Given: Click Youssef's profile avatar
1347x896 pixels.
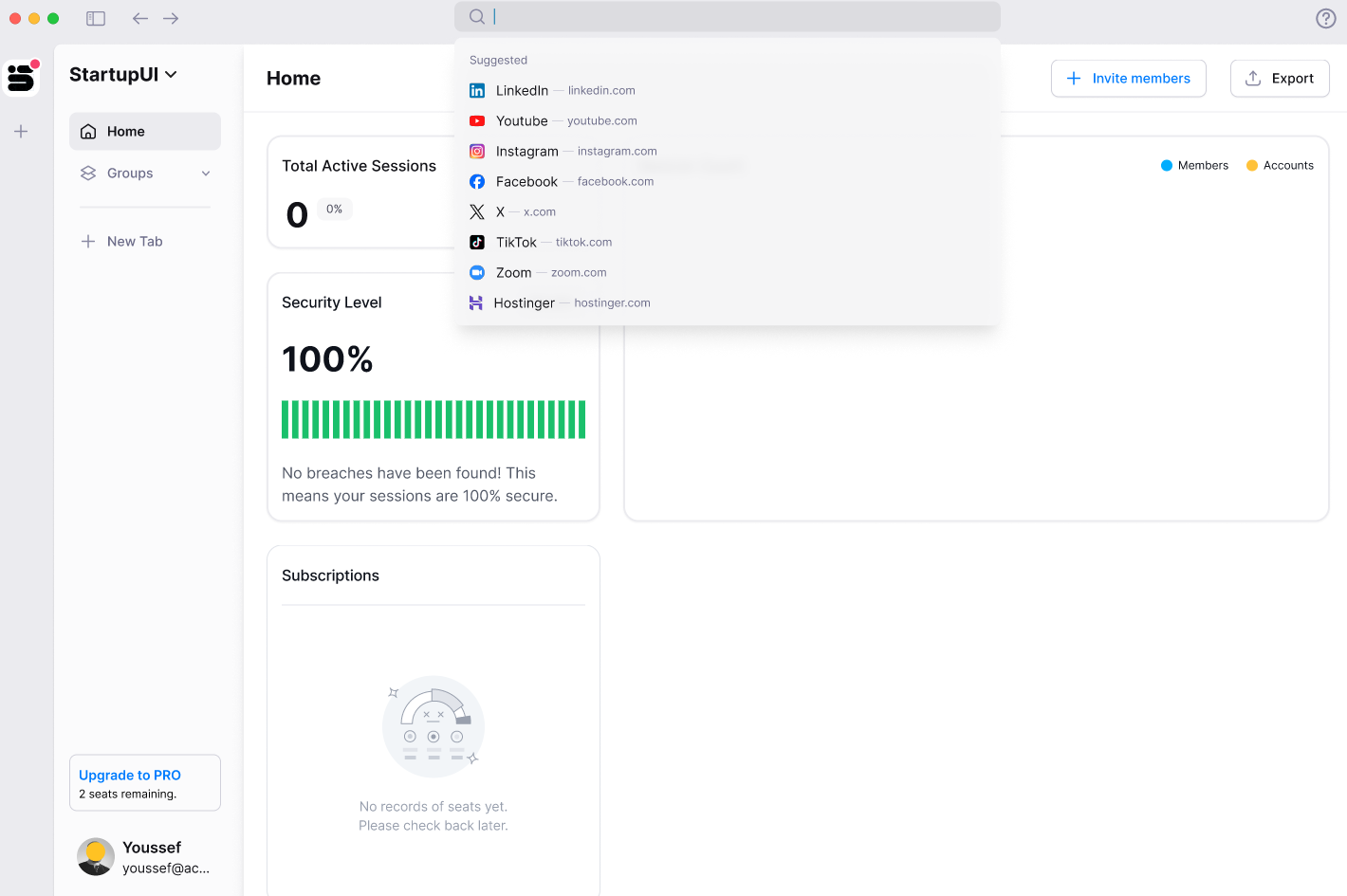Looking at the screenshot, I should 96,857.
